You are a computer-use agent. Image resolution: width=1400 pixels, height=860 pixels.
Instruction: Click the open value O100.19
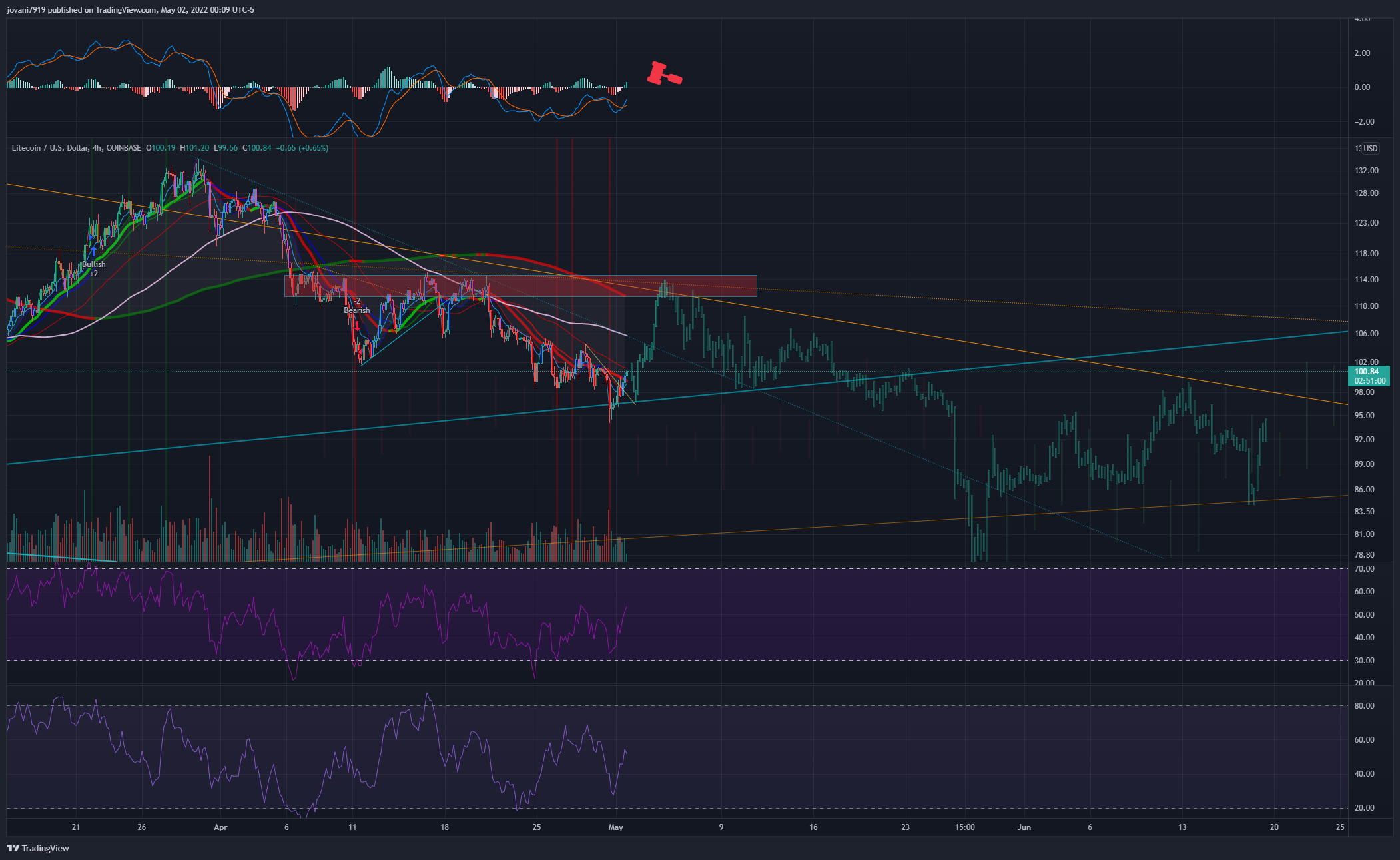(161, 148)
